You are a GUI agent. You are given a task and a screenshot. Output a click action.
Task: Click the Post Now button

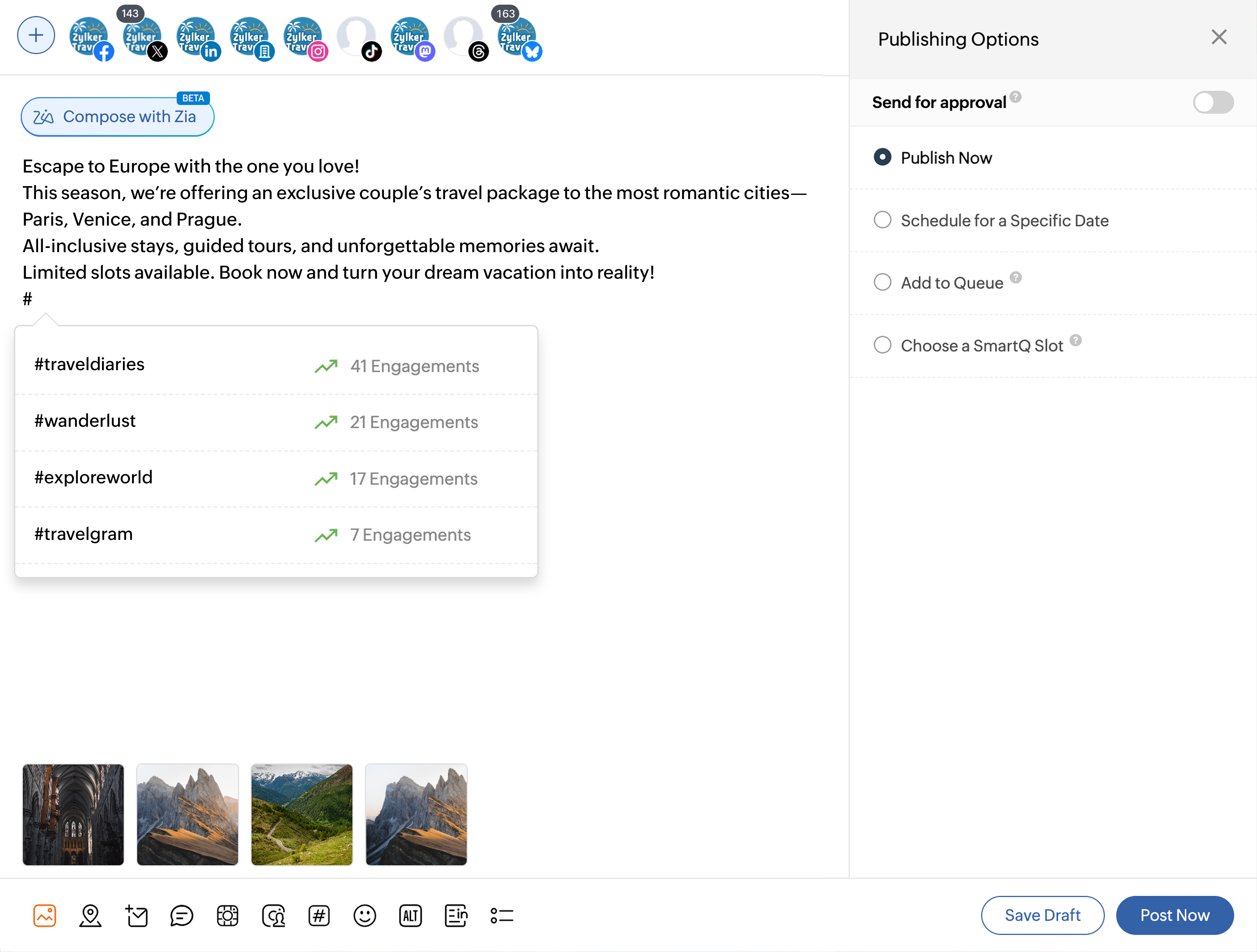pos(1174,915)
